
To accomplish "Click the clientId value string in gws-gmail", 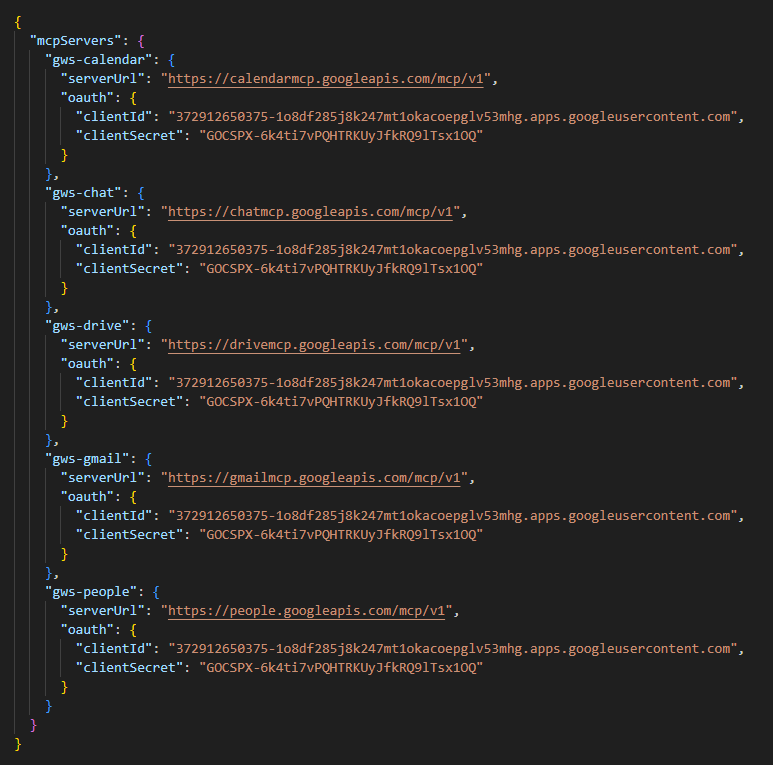I will click(x=453, y=516).
